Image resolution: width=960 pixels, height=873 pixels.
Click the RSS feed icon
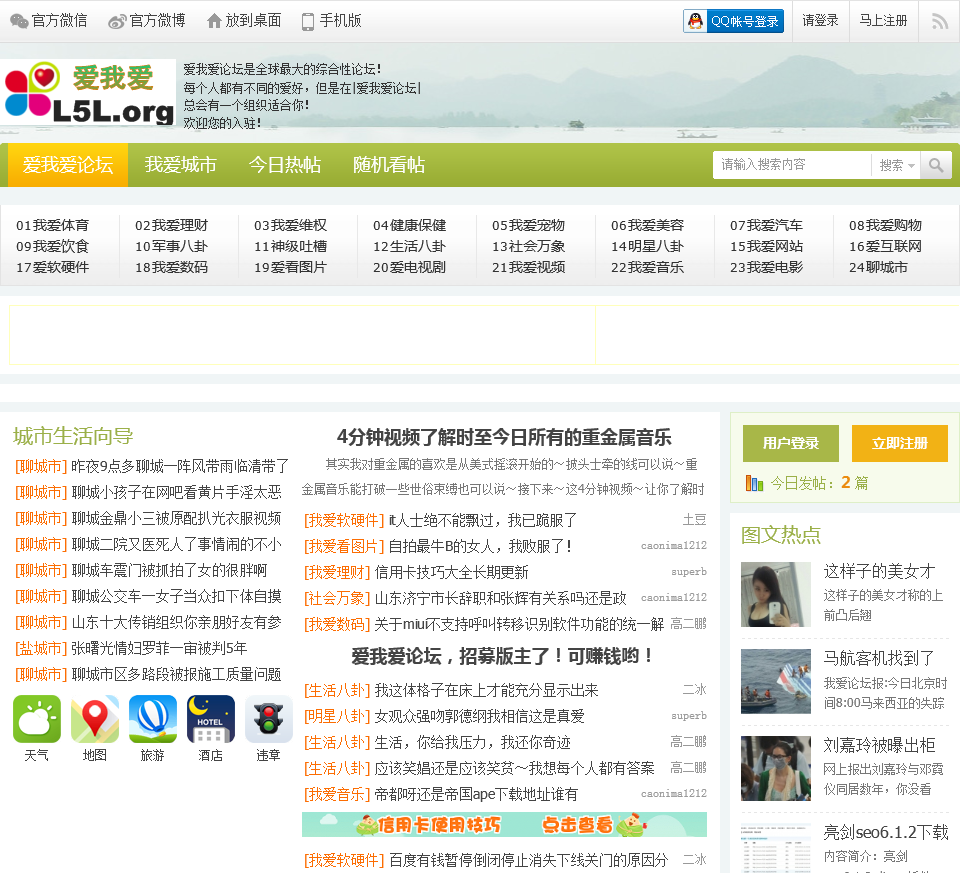tap(940, 21)
